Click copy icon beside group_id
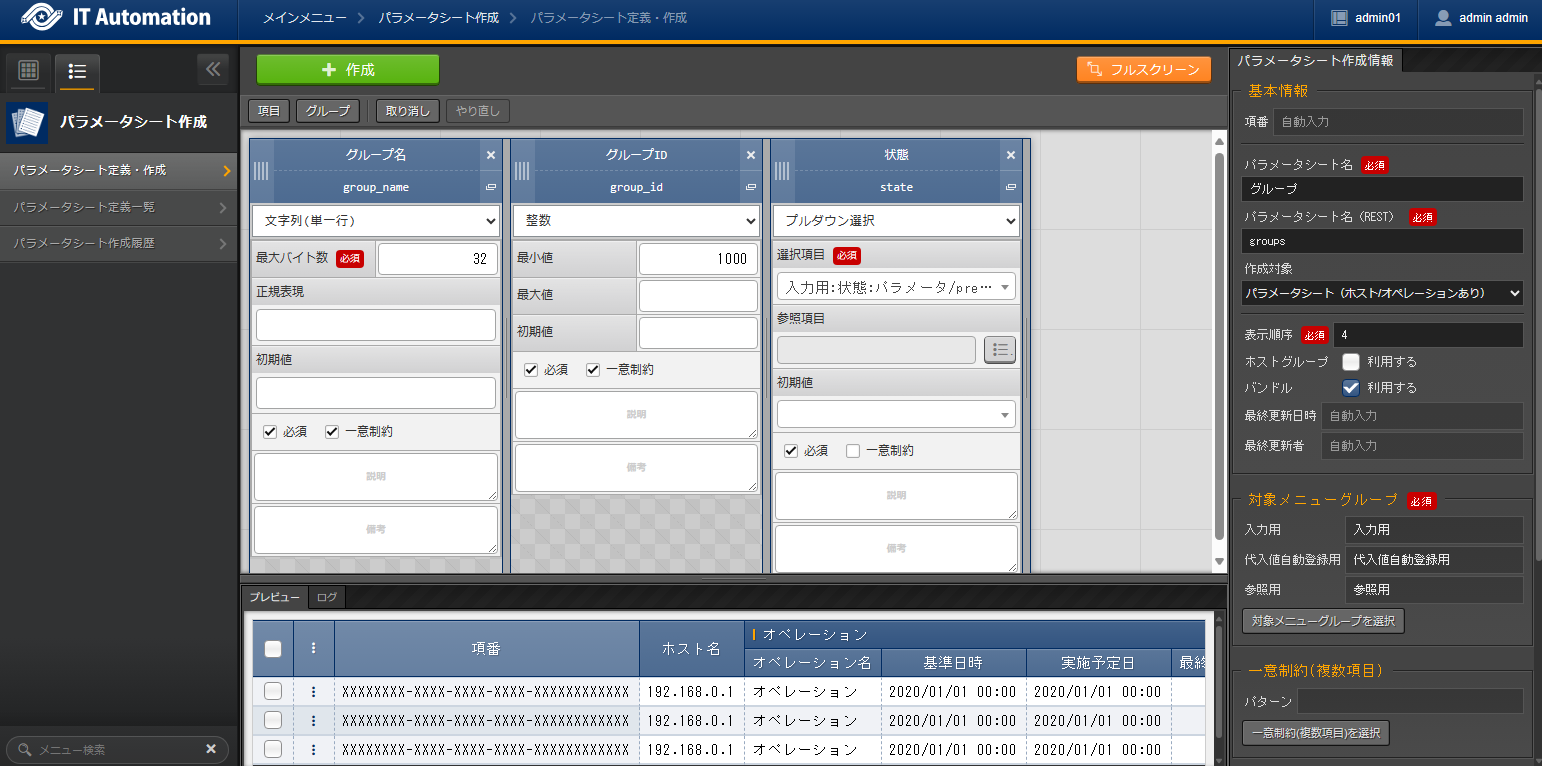The width and height of the screenshot is (1542, 766). [750, 187]
